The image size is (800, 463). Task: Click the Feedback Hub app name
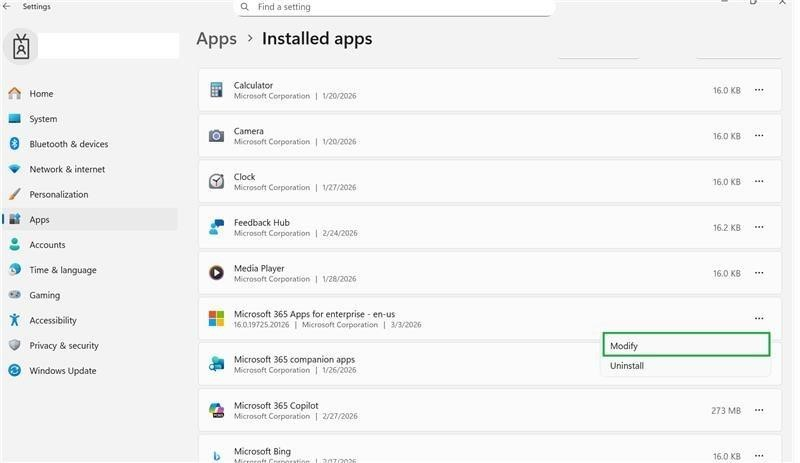[x=262, y=223]
